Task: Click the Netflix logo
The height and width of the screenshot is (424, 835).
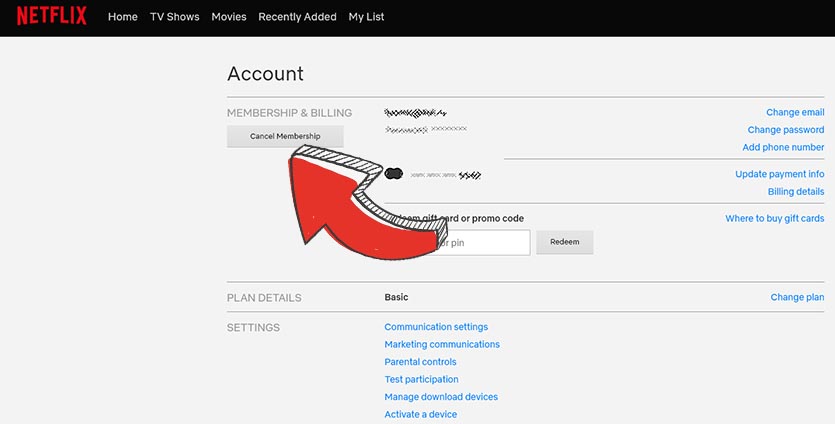Action: click(51, 16)
